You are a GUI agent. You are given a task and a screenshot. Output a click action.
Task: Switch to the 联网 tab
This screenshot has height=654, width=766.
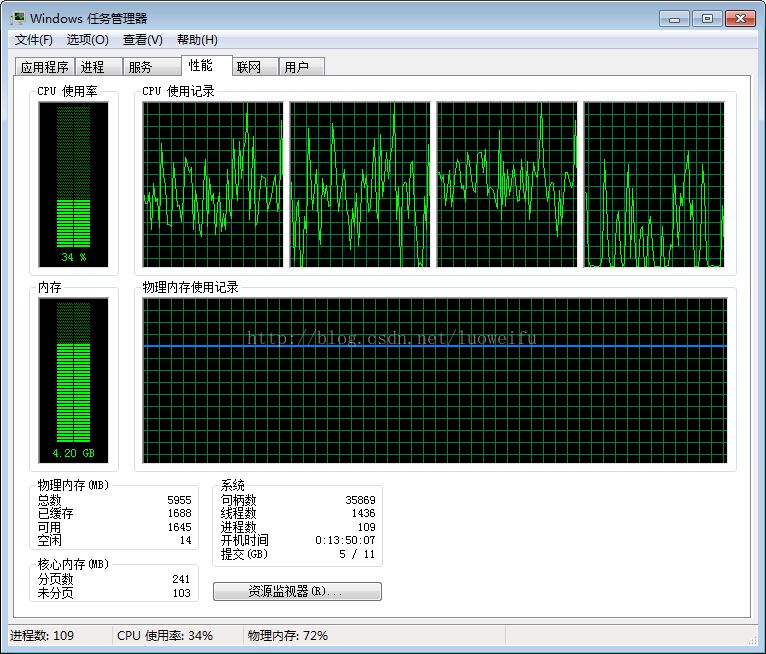255,67
